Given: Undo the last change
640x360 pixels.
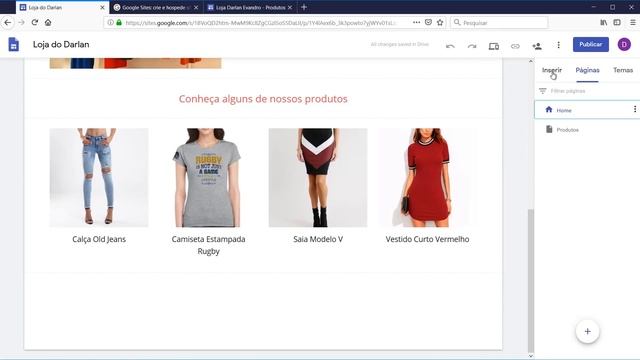Looking at the screenshot, I should 450,46.
